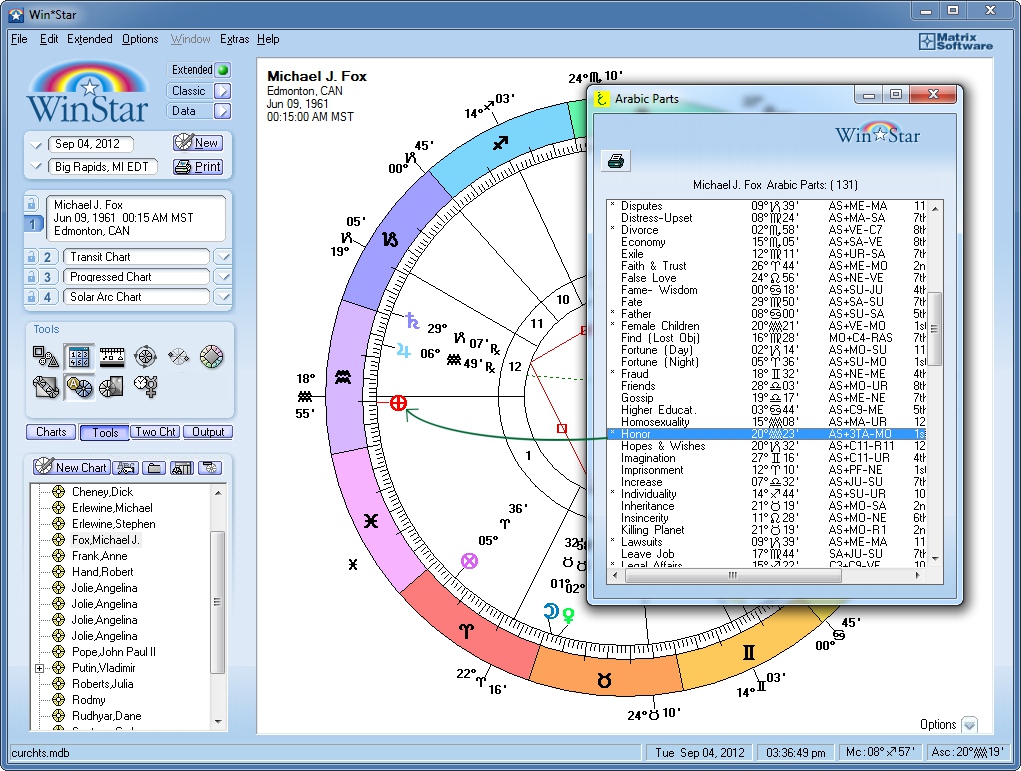Click the Arabic Parts vertical scrollbar thumb

point(935,329)
